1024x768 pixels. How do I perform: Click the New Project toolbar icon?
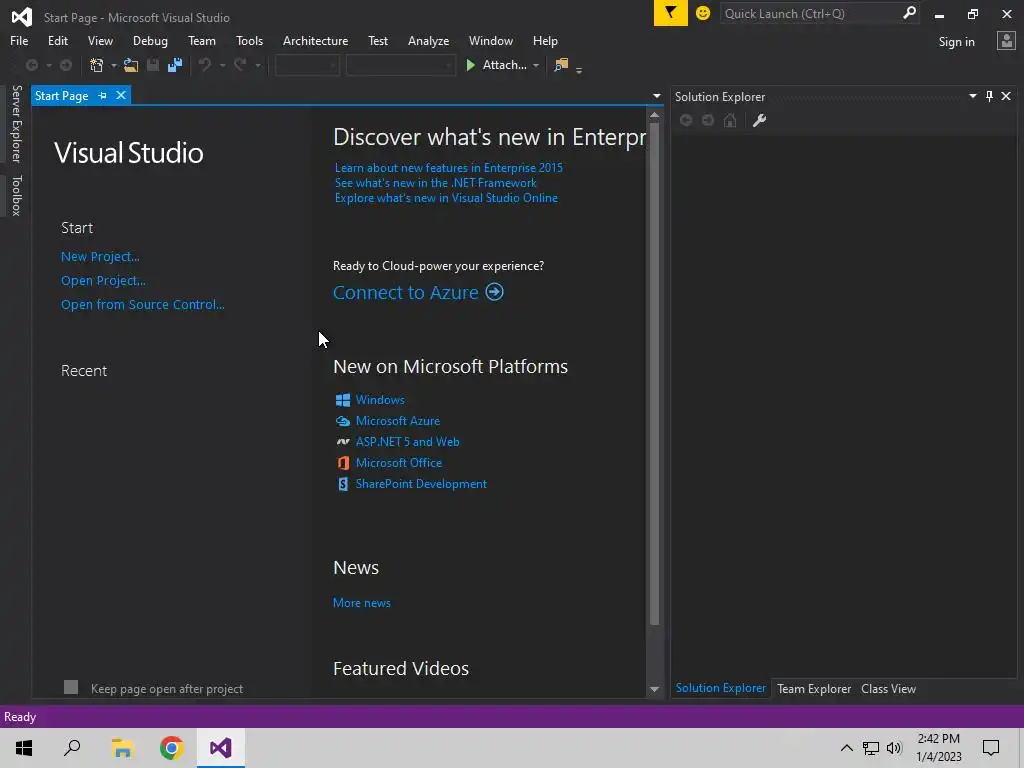tap(97, 65)
